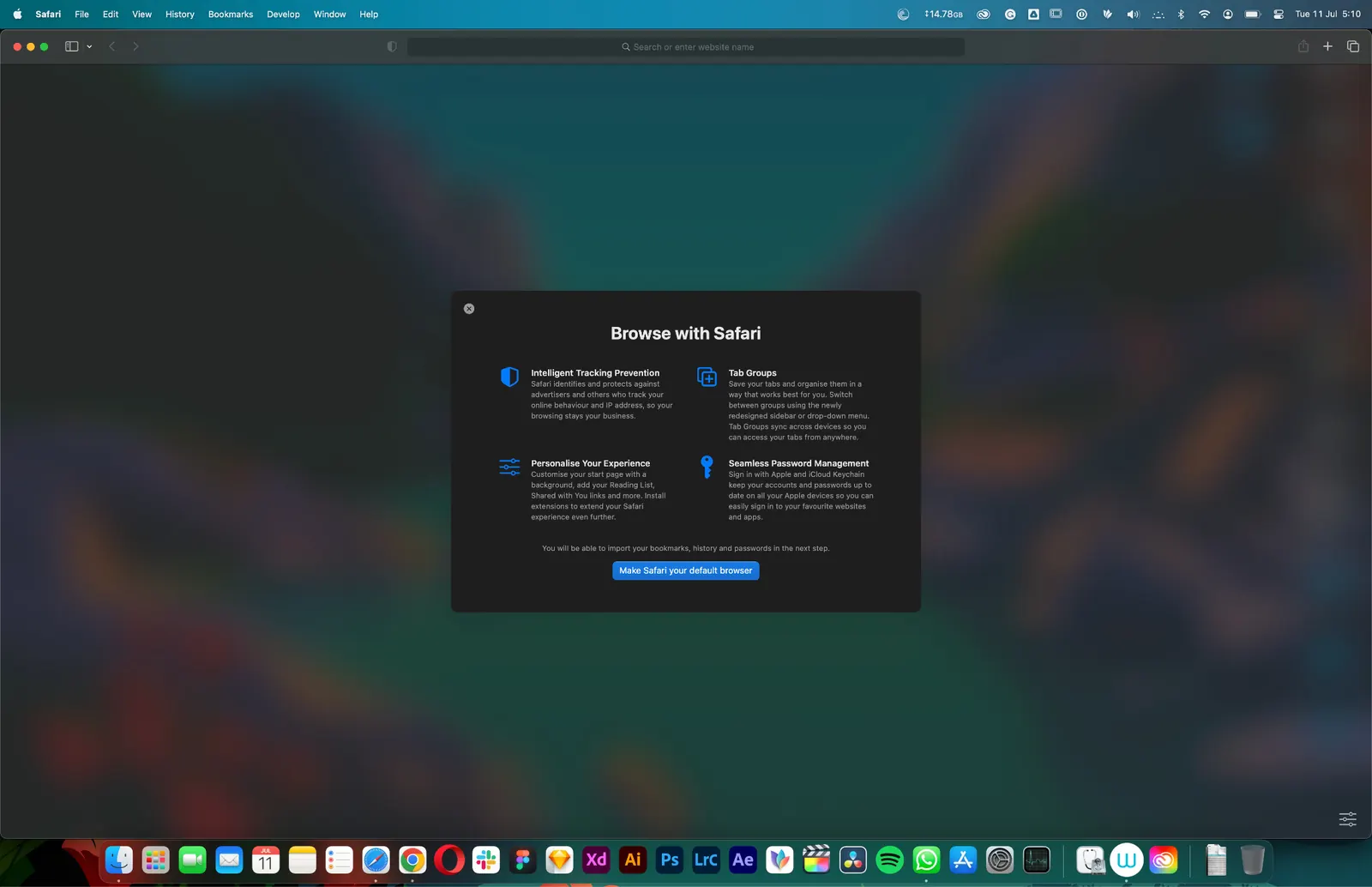Open Trash from the dock

coord(1253,860)
